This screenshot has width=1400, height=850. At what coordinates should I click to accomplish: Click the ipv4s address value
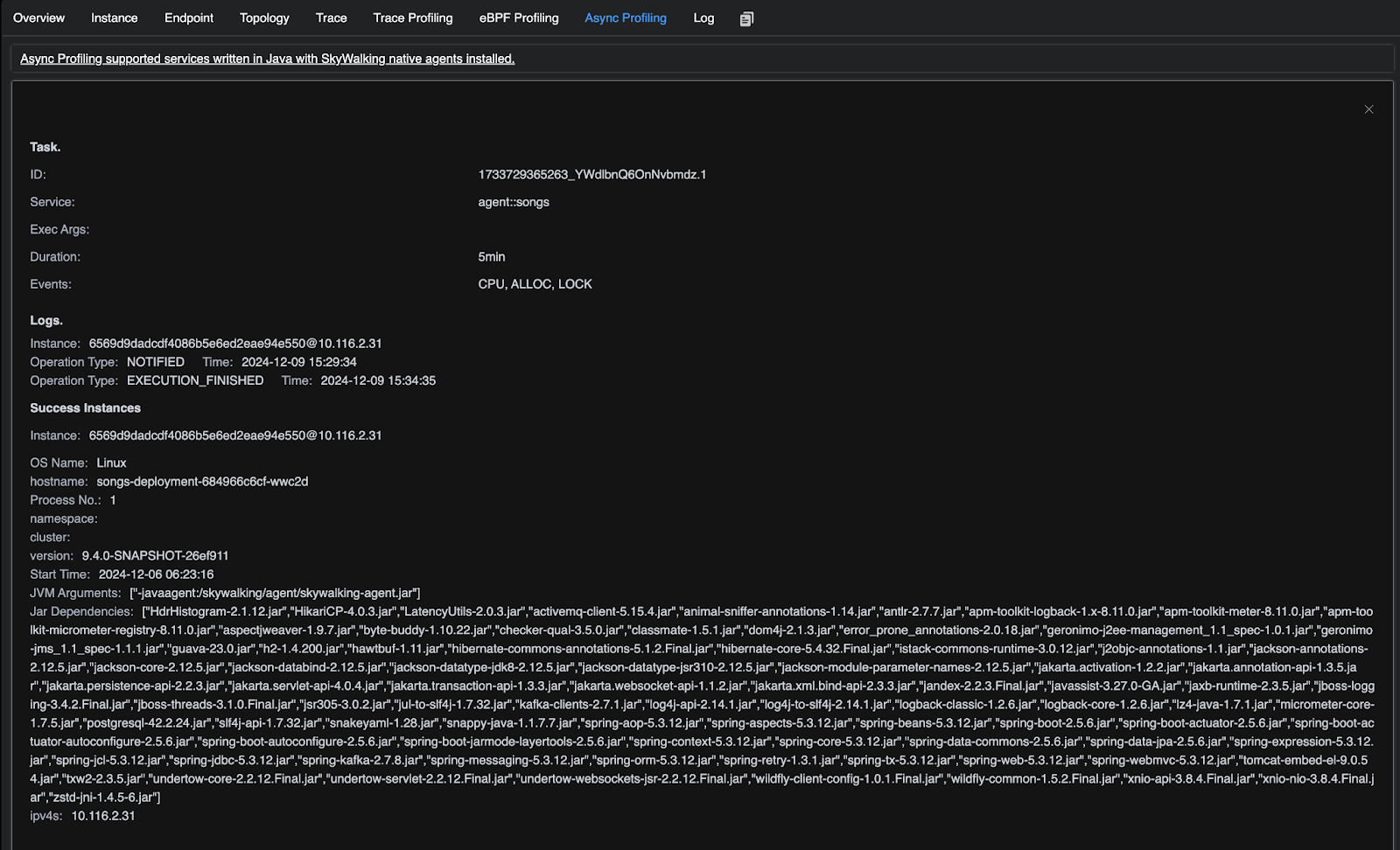(x=103, y=816)
